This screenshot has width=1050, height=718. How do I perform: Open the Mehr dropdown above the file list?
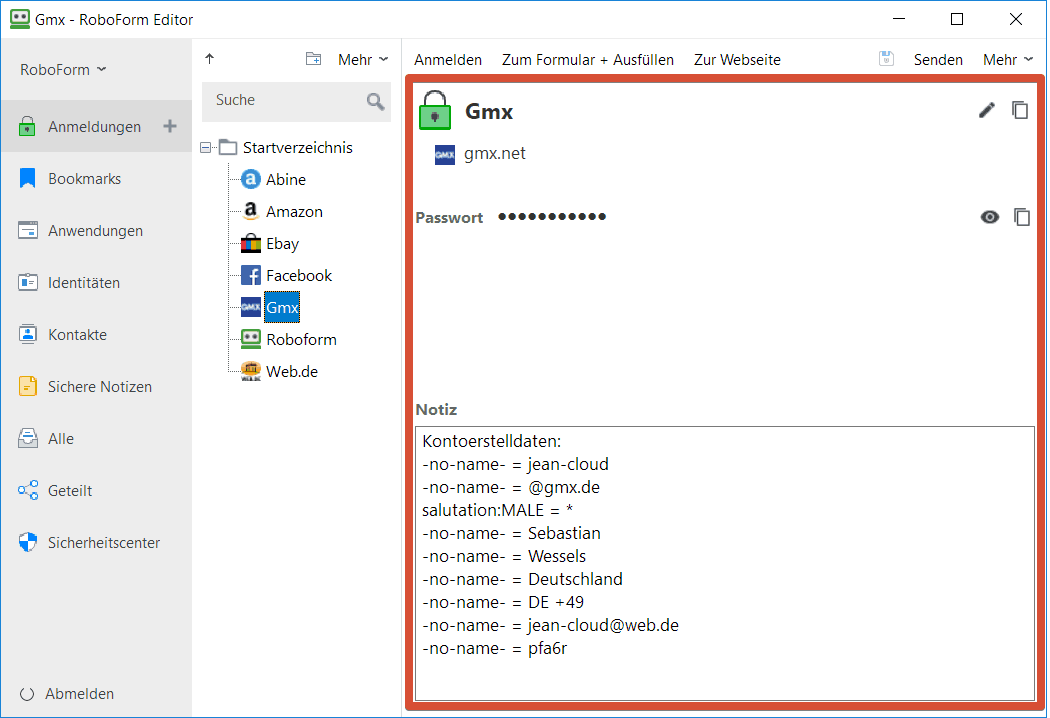click(x=363, y=60)
